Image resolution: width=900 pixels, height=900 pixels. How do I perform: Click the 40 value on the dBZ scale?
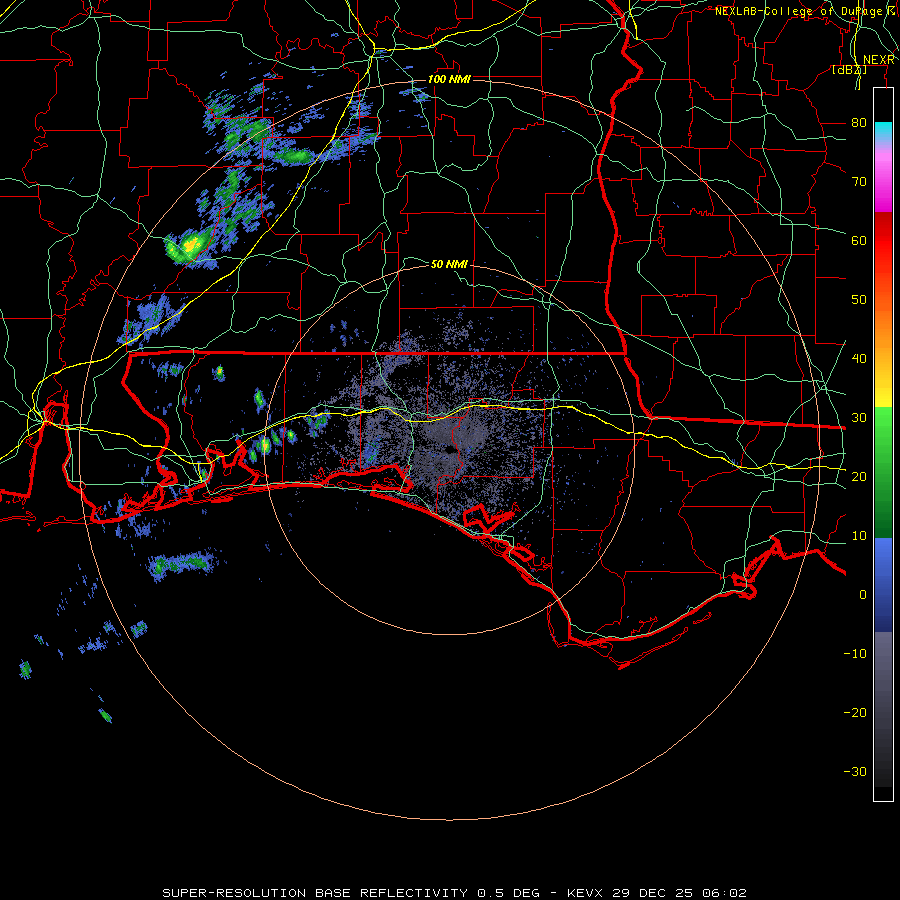(859, 358)
